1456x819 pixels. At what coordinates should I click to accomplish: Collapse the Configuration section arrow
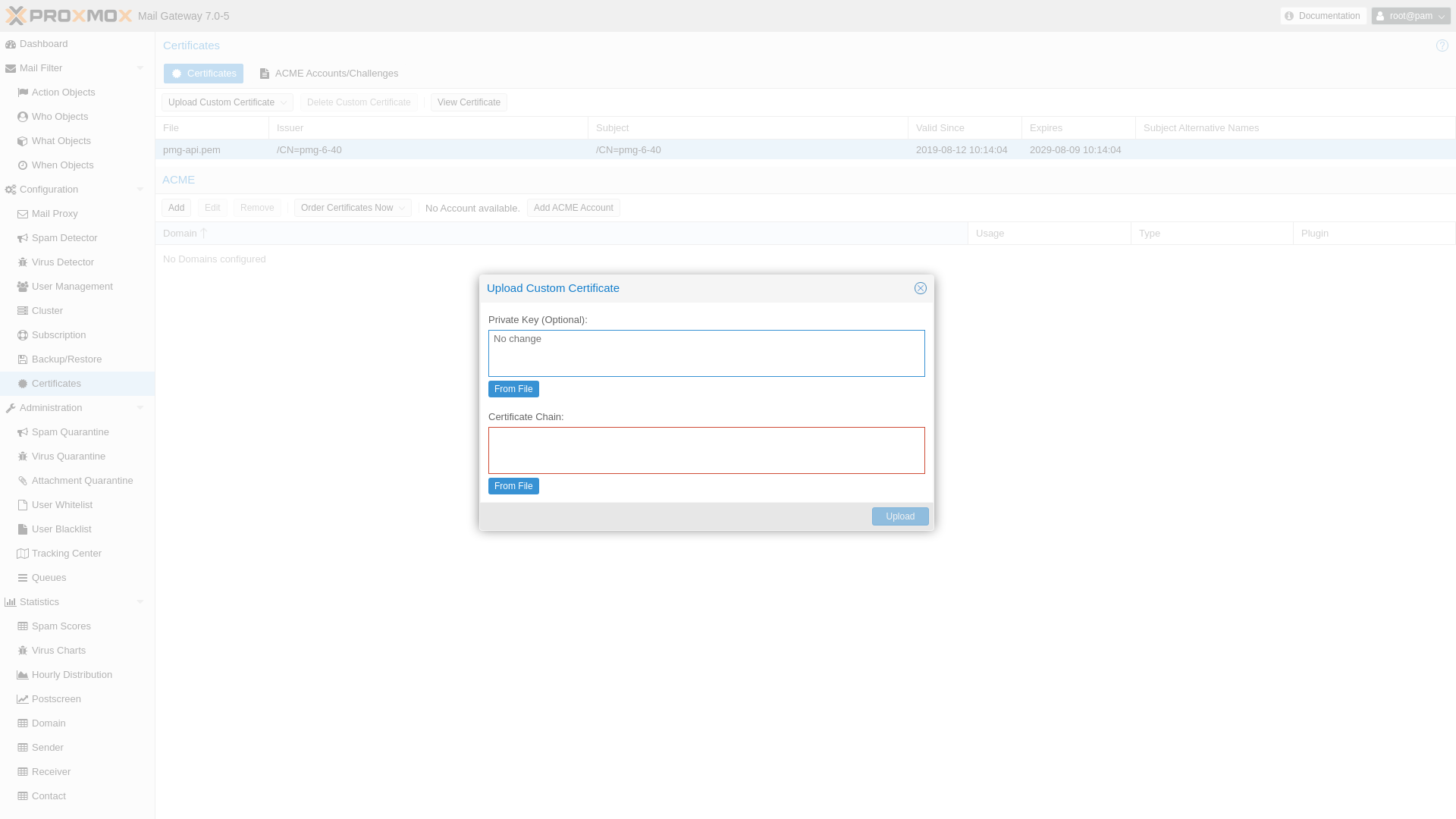pos(140,190)
